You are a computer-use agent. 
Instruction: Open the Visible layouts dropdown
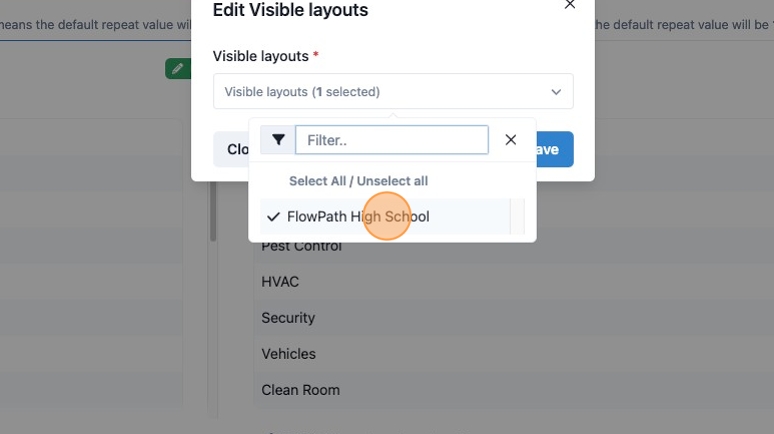[393, 91]
